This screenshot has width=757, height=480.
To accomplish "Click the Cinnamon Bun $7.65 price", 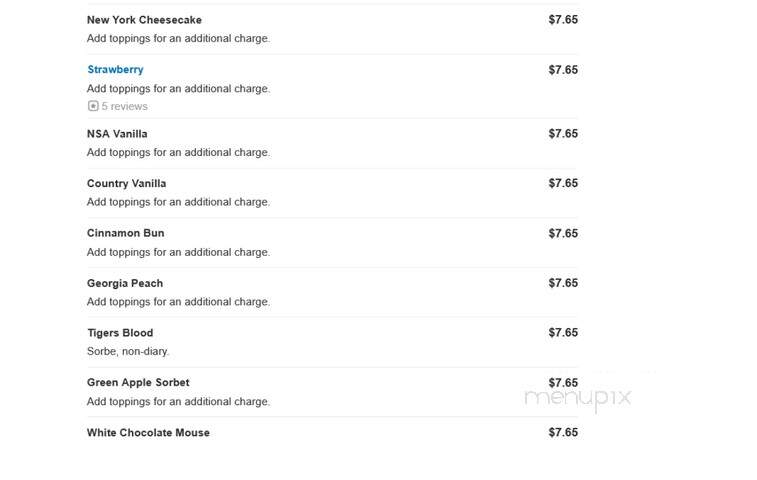I will pos(563,233).
